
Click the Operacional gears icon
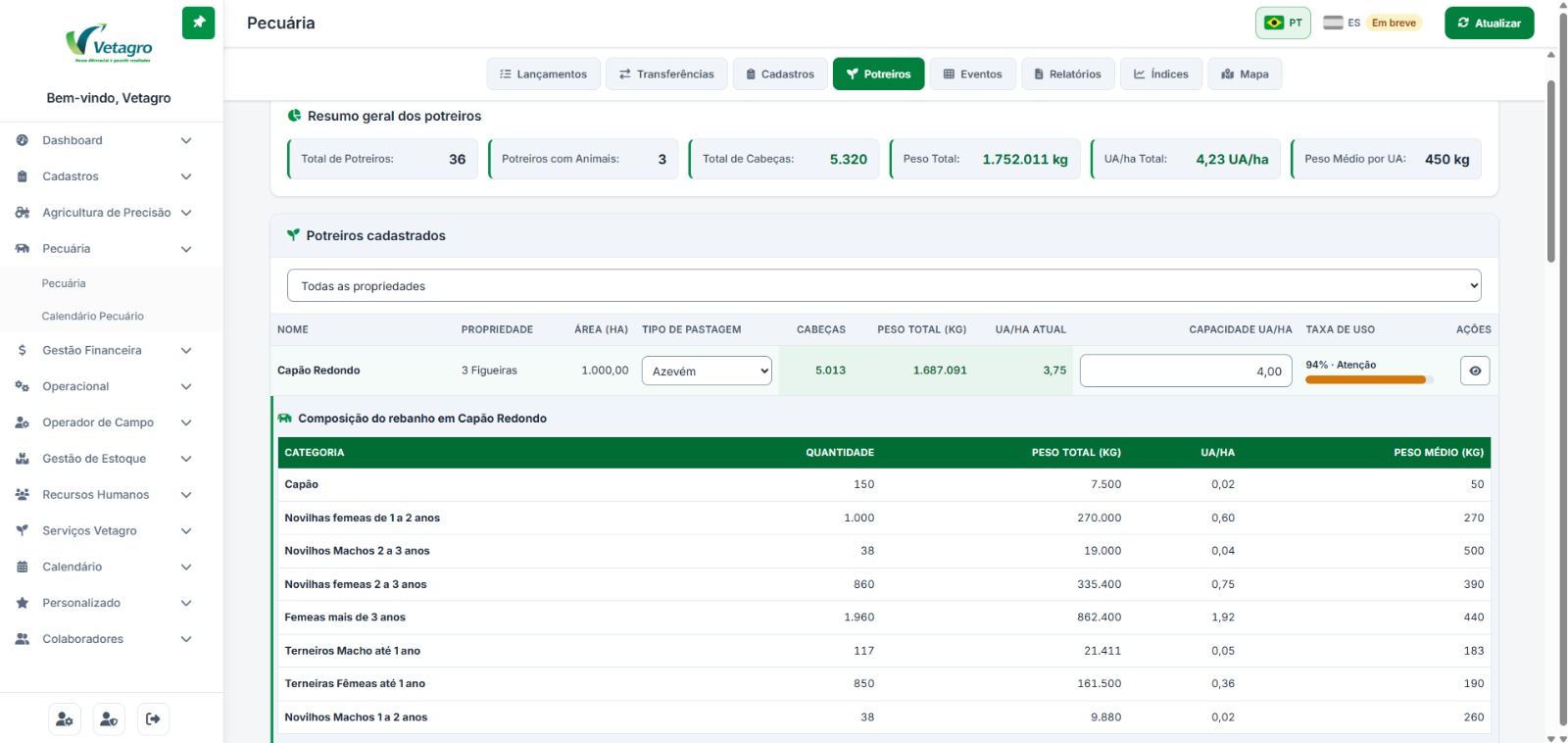point(23,386)
